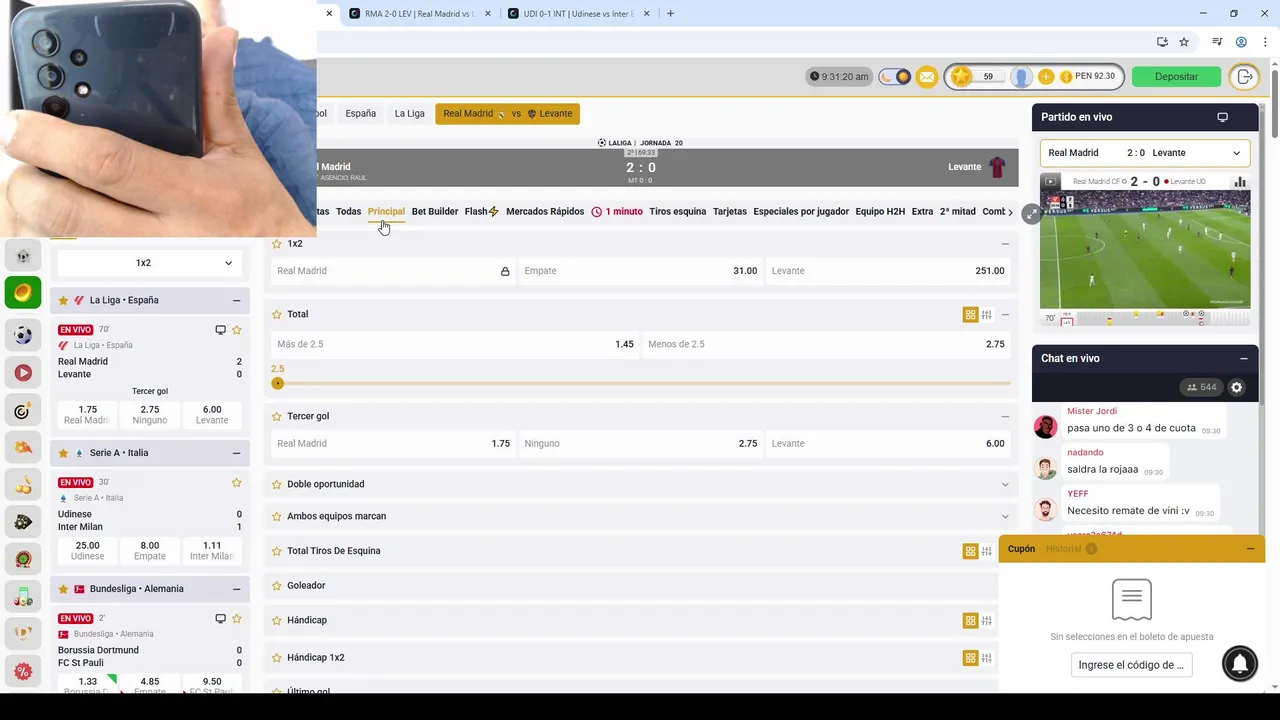Select the green coin sidebar icon
Screen dimensions: 1280x720
tap(23, 293)
